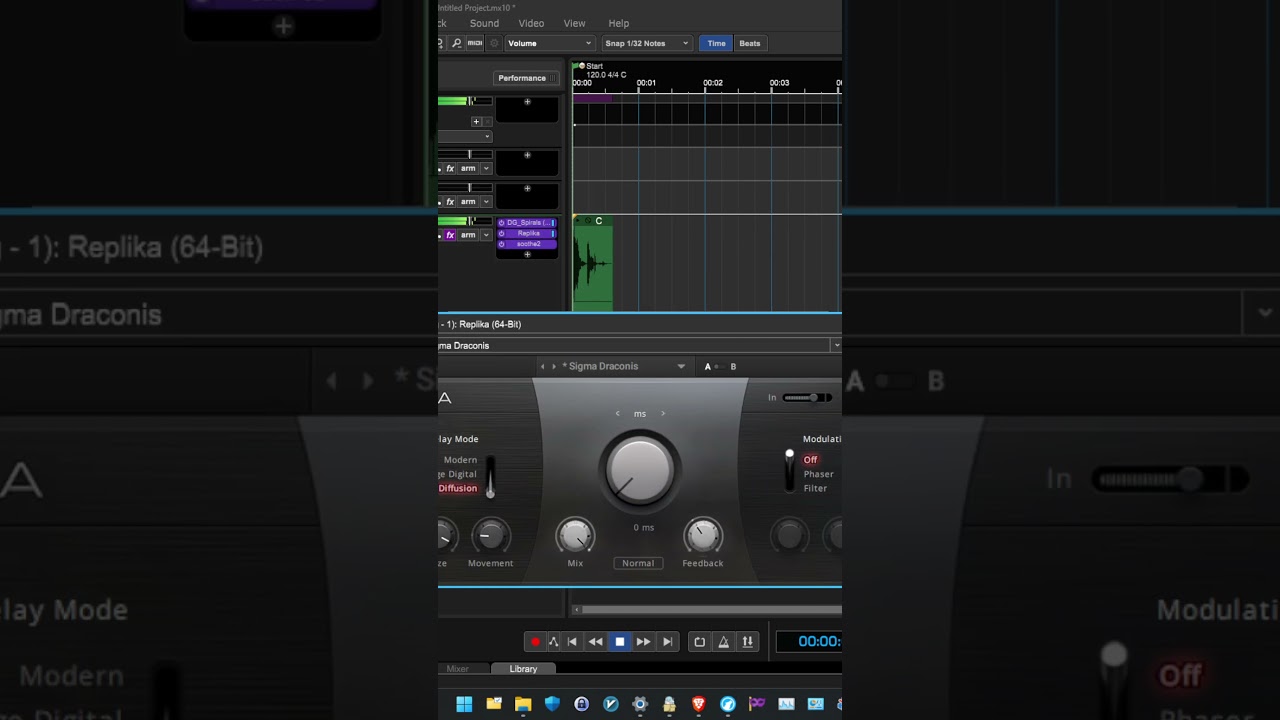
Task: Click the magnifier zoom tool icon
Action: click(457, 43)
